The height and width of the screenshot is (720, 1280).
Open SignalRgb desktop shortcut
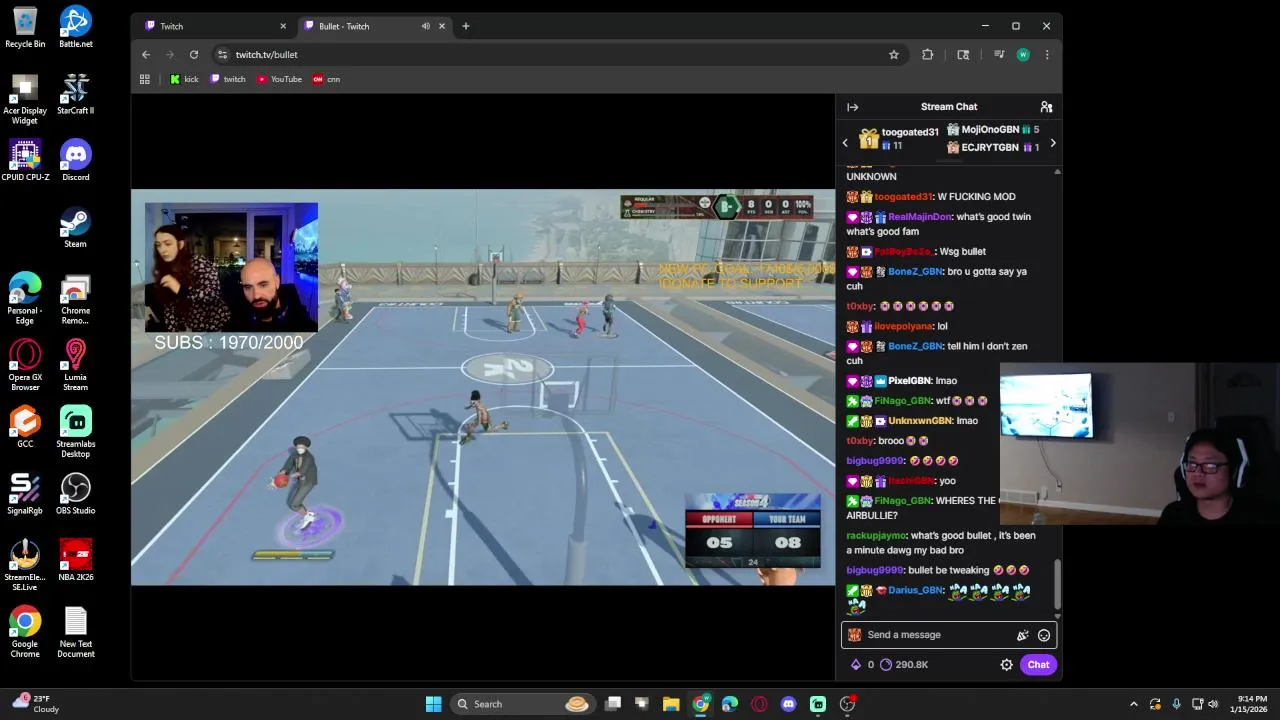click(25, 494)
